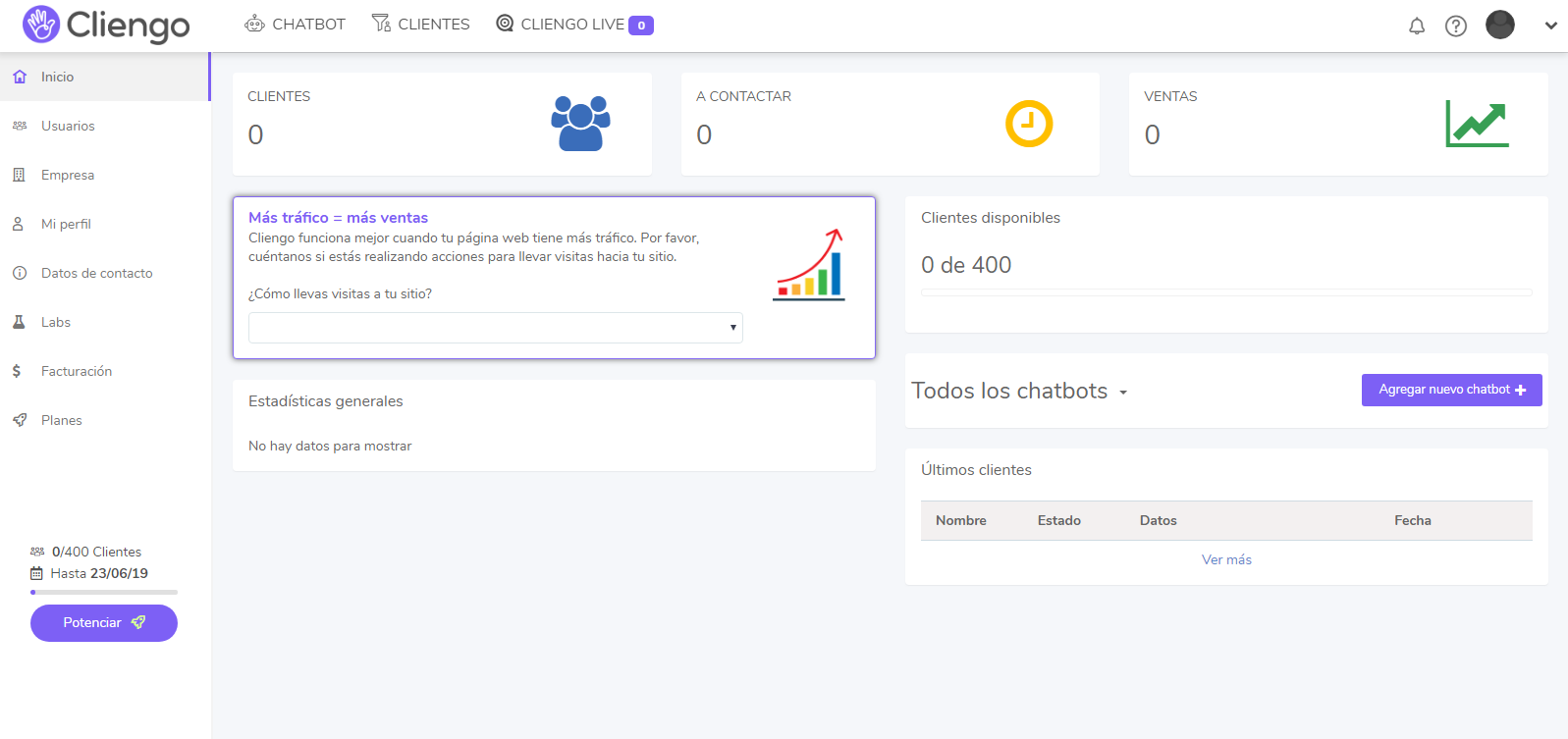The height and width of the screenshot is (739, 1568).
Task: Open notifications bell
Action: point(1417,26)
